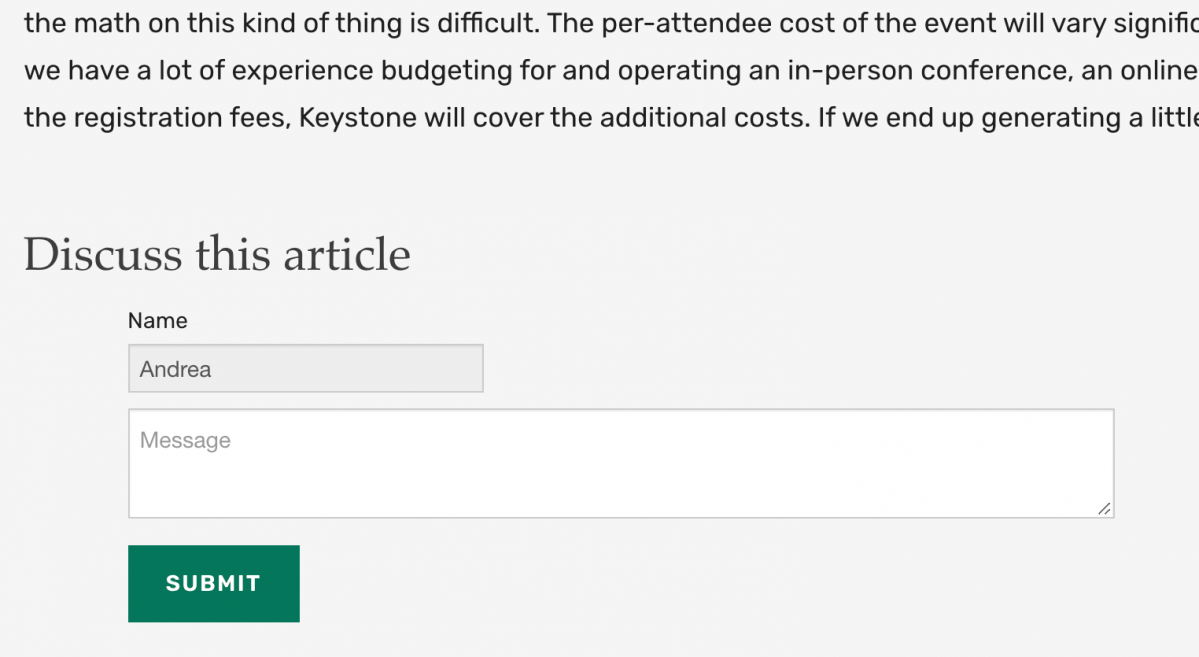
Task: Click the 'Discuss this article' heading
Action: pyautogui.click(x=216, y=254)
